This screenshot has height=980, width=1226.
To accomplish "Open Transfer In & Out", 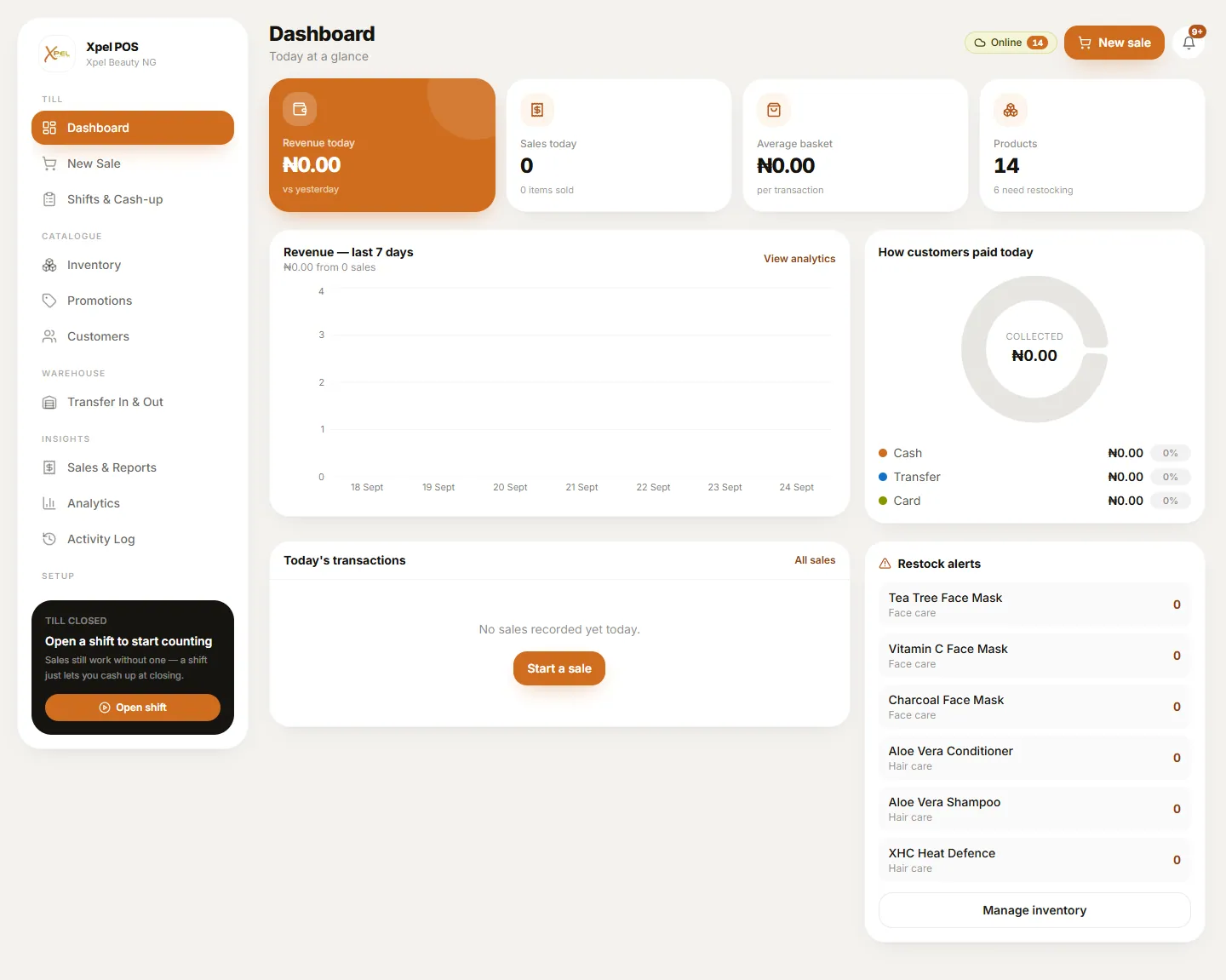I will tap(133, 402).
